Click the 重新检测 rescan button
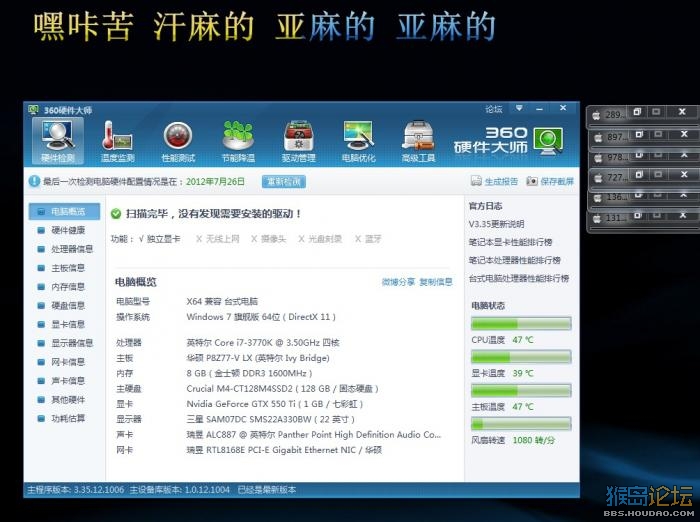Screen dimensions: 700x522 tap(284, 181)
